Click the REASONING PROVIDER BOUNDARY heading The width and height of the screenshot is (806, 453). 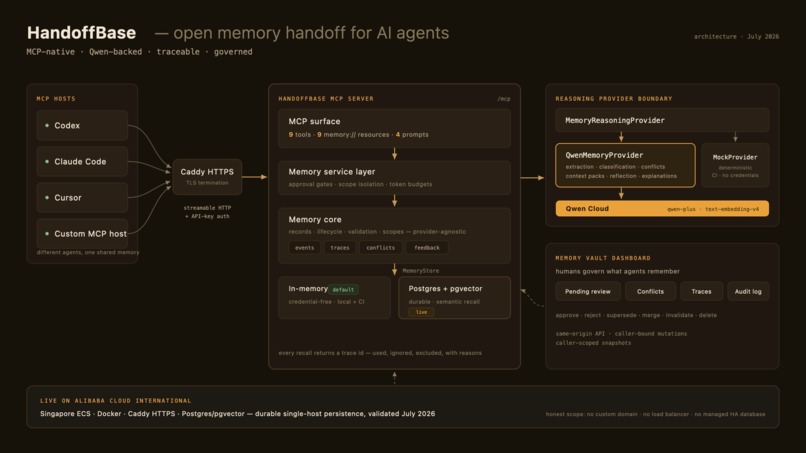pos(614,99)
